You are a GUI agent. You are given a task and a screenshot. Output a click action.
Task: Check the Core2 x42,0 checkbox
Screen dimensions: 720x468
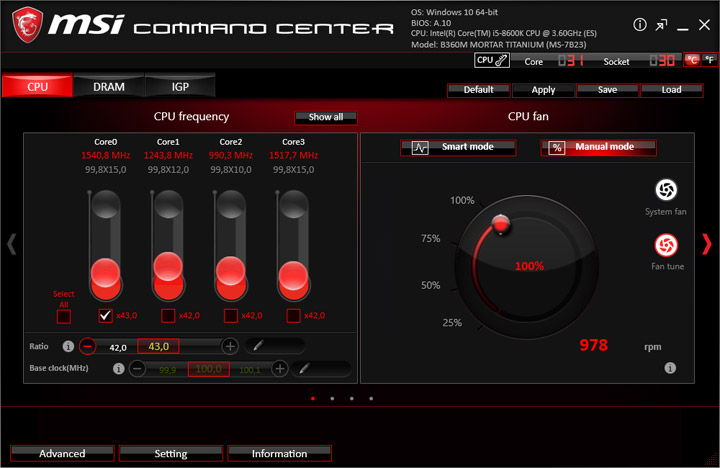pos(231,316)
